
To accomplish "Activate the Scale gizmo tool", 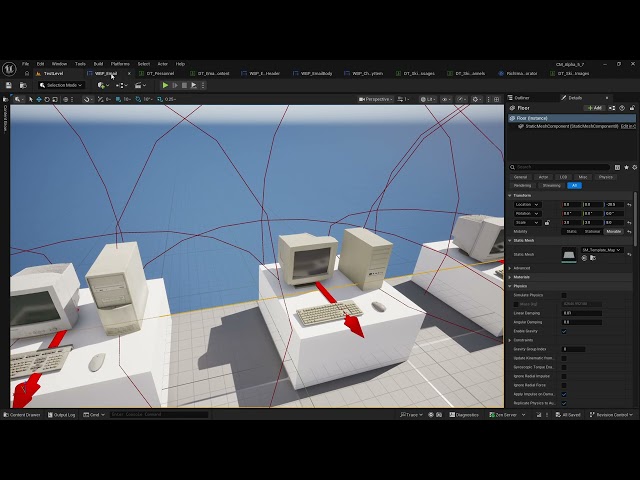I will pyautogui.click(x=55, y=99).
